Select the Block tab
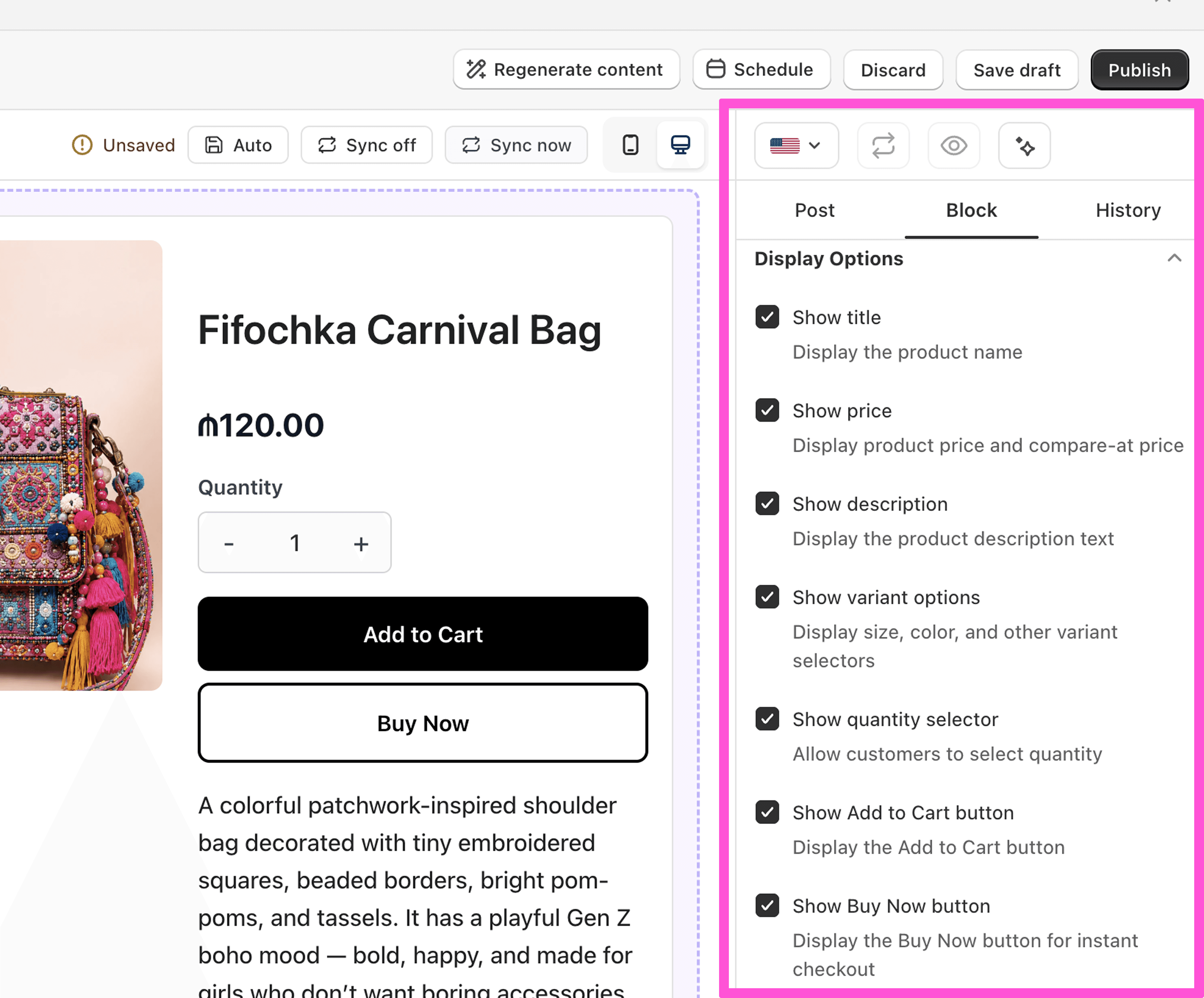Screen dimensions: 1204x998 click(x=971, y=210)
